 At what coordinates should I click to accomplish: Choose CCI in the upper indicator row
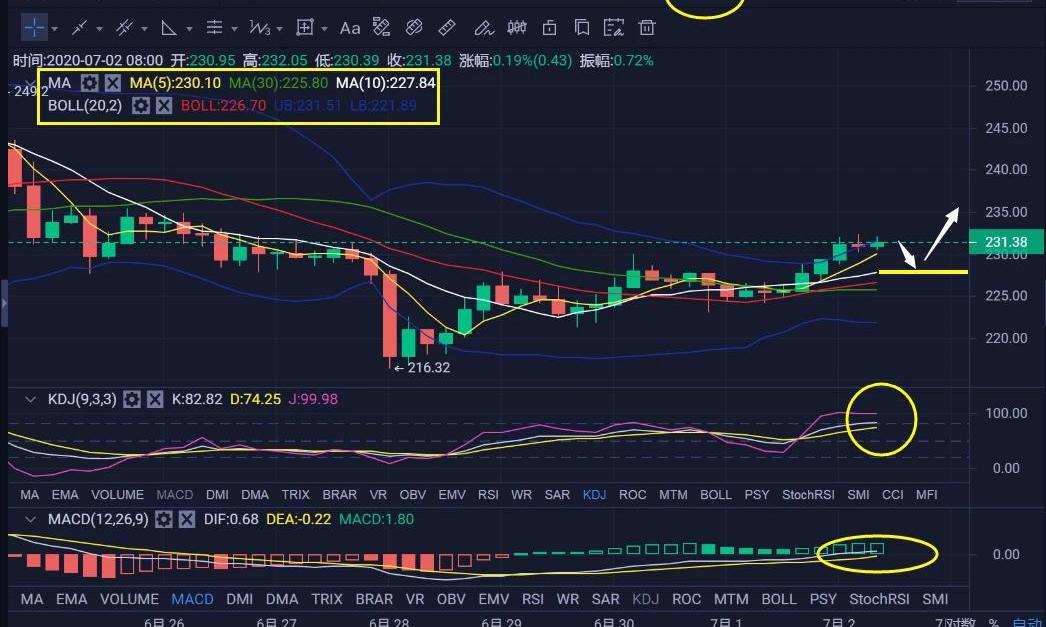[x=892, y=494]
